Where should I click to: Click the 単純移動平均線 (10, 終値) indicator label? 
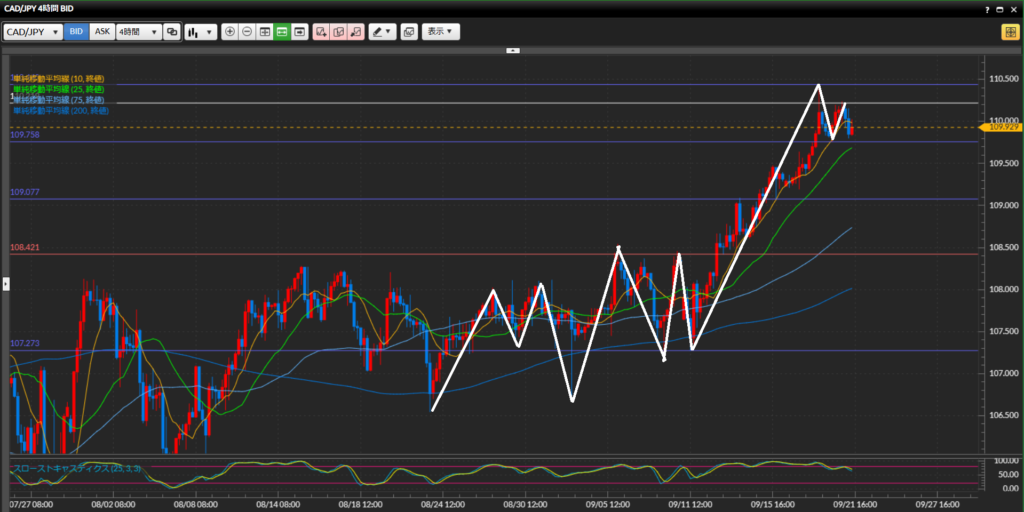click(x=58, y=78)
